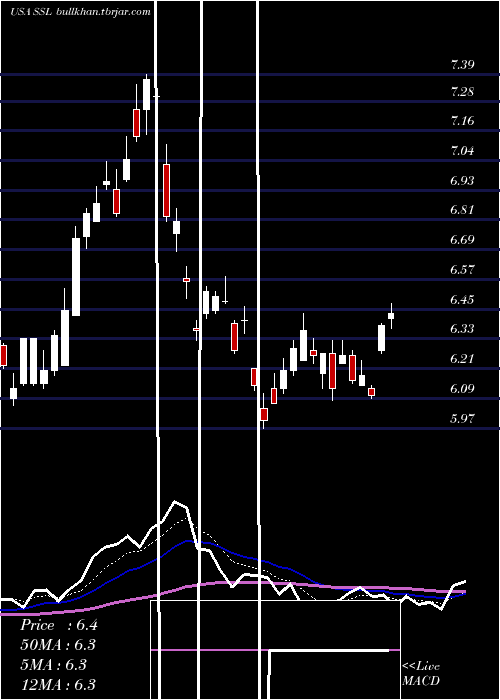Image resolution: width=500 pixels, height=700 pixels.
Task: Click the 6.33 price axis label
Action: click(x=462, y=329)
